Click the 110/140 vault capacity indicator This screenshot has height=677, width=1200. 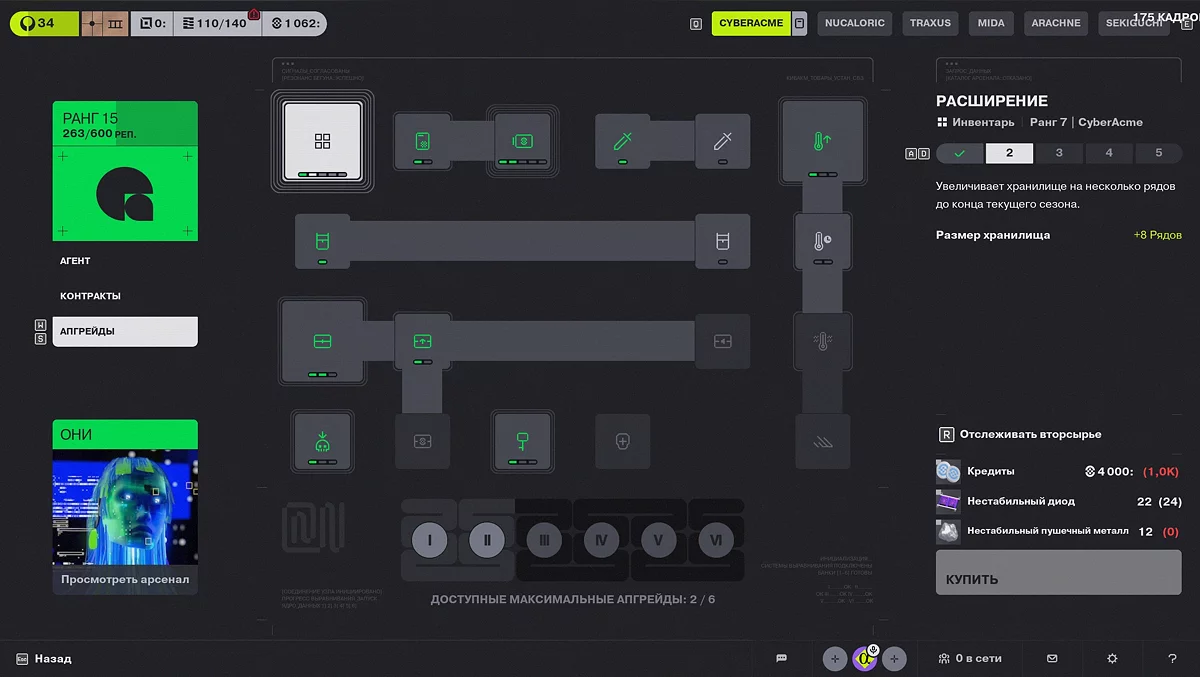tap(217, 23)
